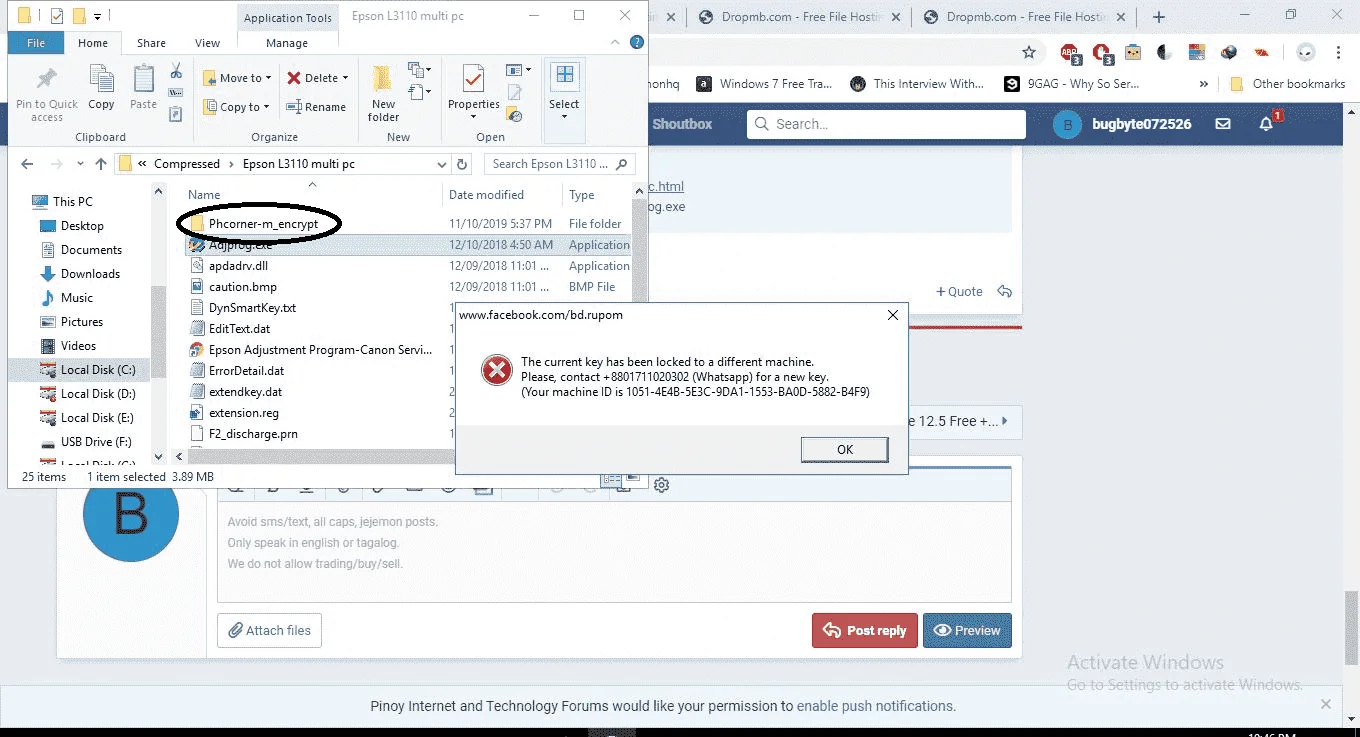This screenshot has width=1360, height=737.
Task: Open the reply editor settings gear icon
Action: [x=661, y=485]
